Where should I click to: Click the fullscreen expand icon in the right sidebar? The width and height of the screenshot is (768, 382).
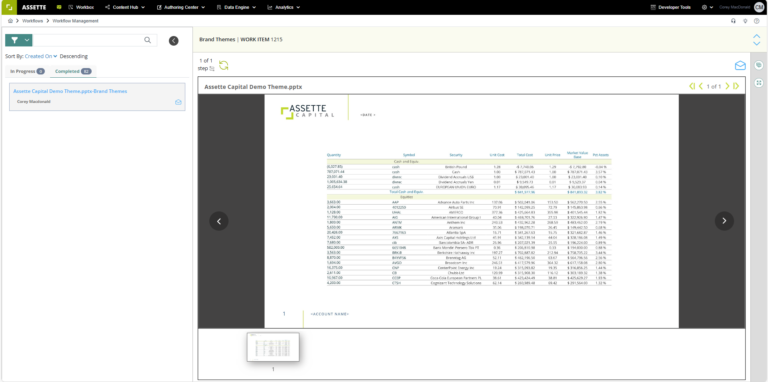tap(759, 83)
